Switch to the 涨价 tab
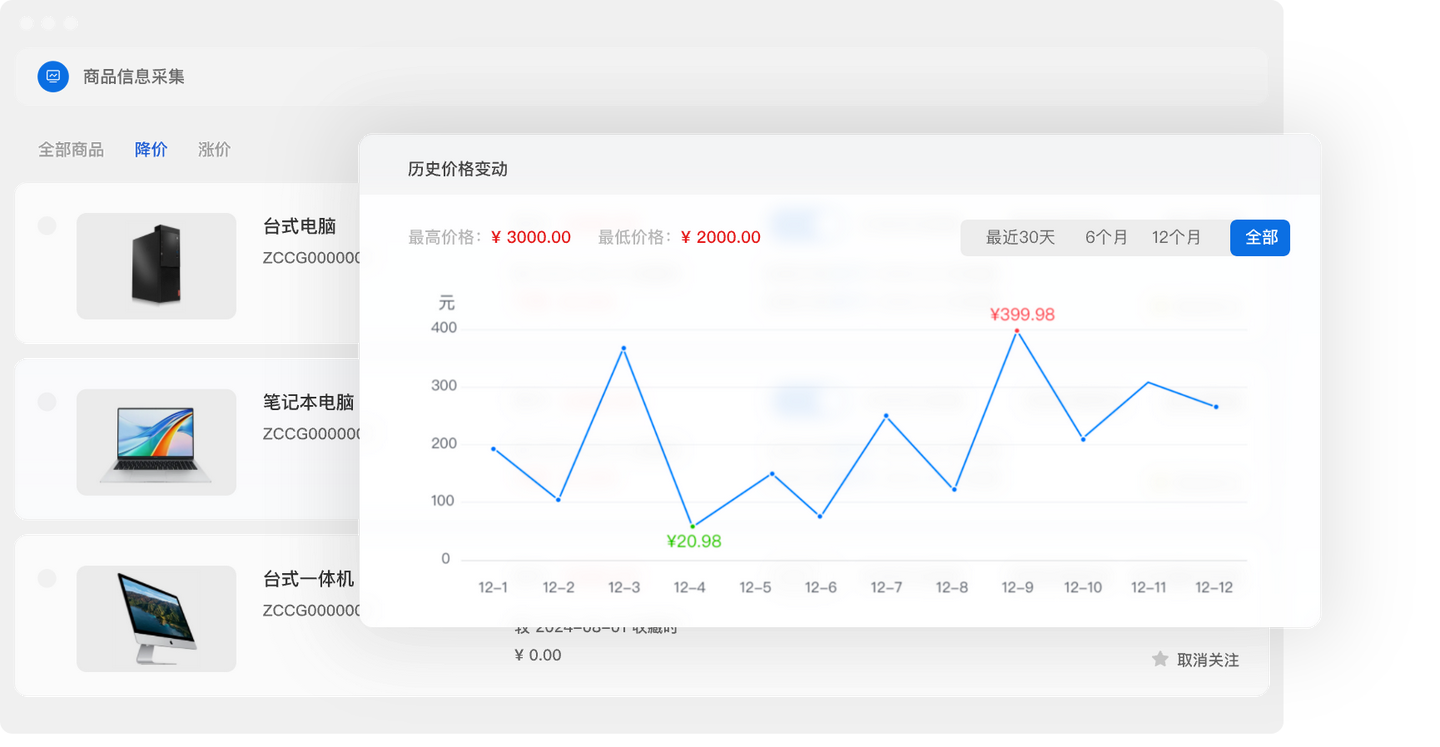1440x747 pixels. 214,149
